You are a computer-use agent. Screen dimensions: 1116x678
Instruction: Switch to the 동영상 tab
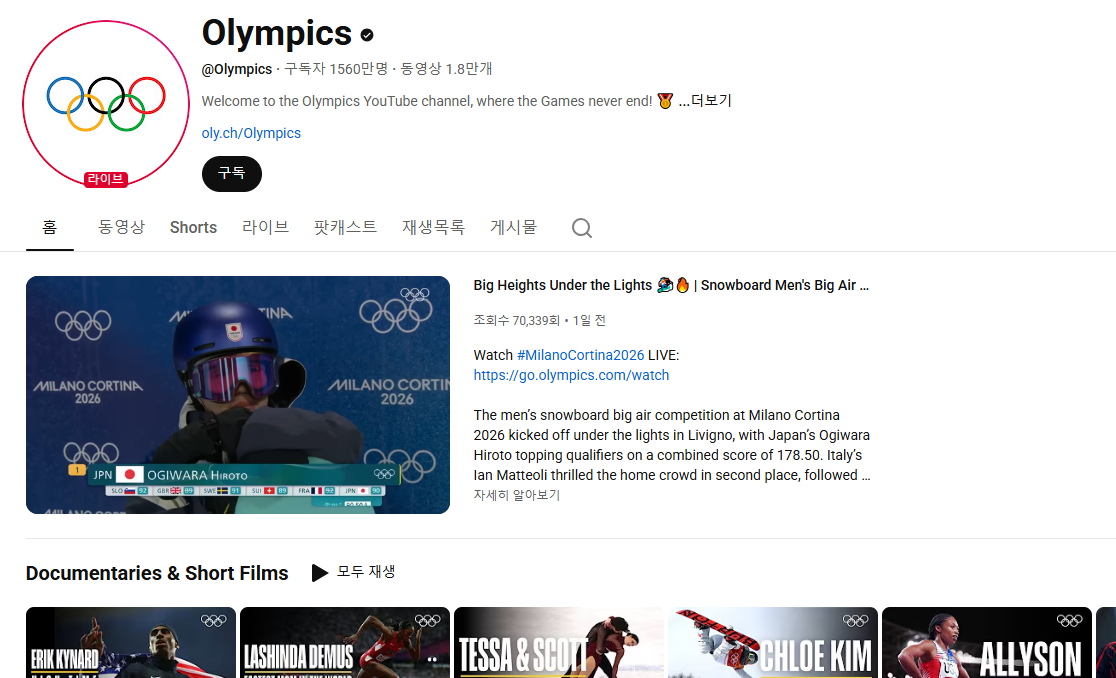click(121, 227)
